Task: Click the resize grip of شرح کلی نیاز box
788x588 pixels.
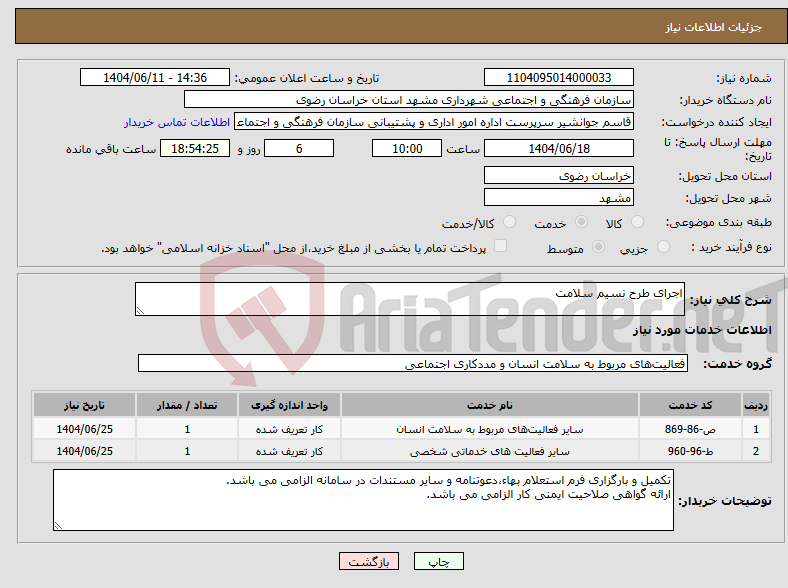Action: pos(140,311)
